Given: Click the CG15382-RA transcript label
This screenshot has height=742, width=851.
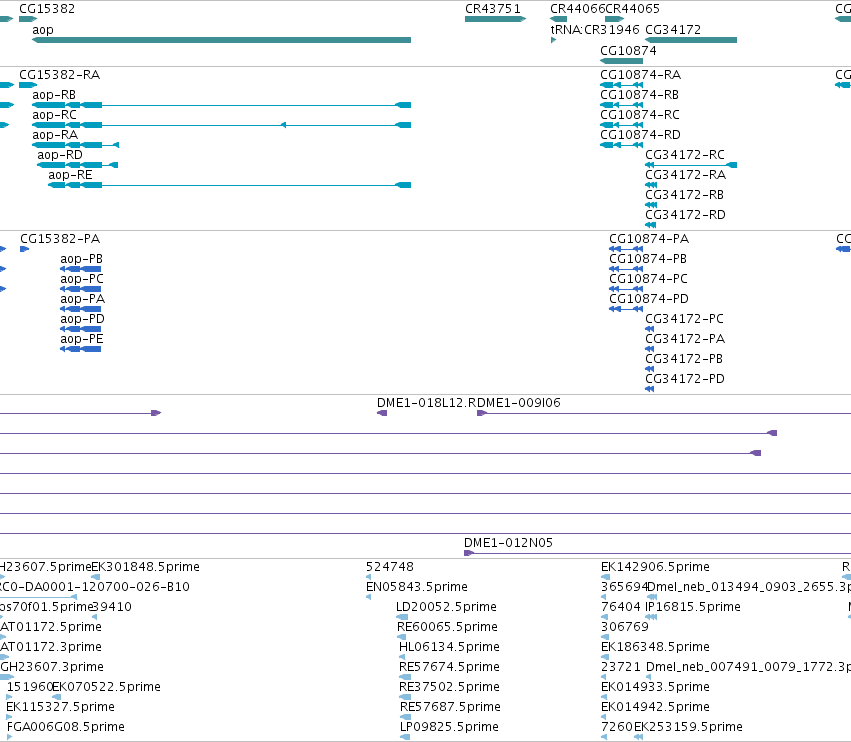Looking at the screenshot, I should (60, 75).
